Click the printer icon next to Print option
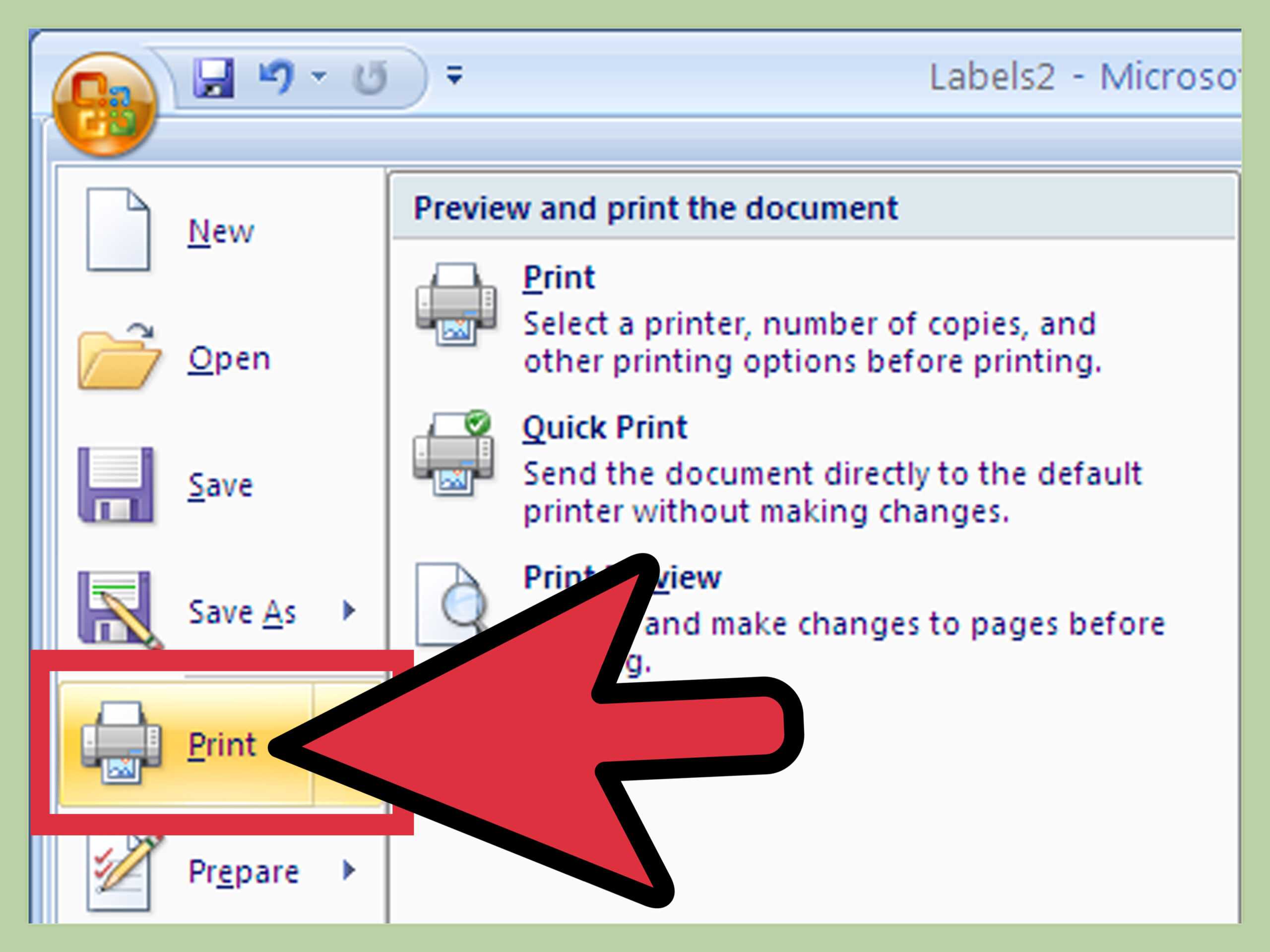The image size is (1270, 952). tap(456, 305)
